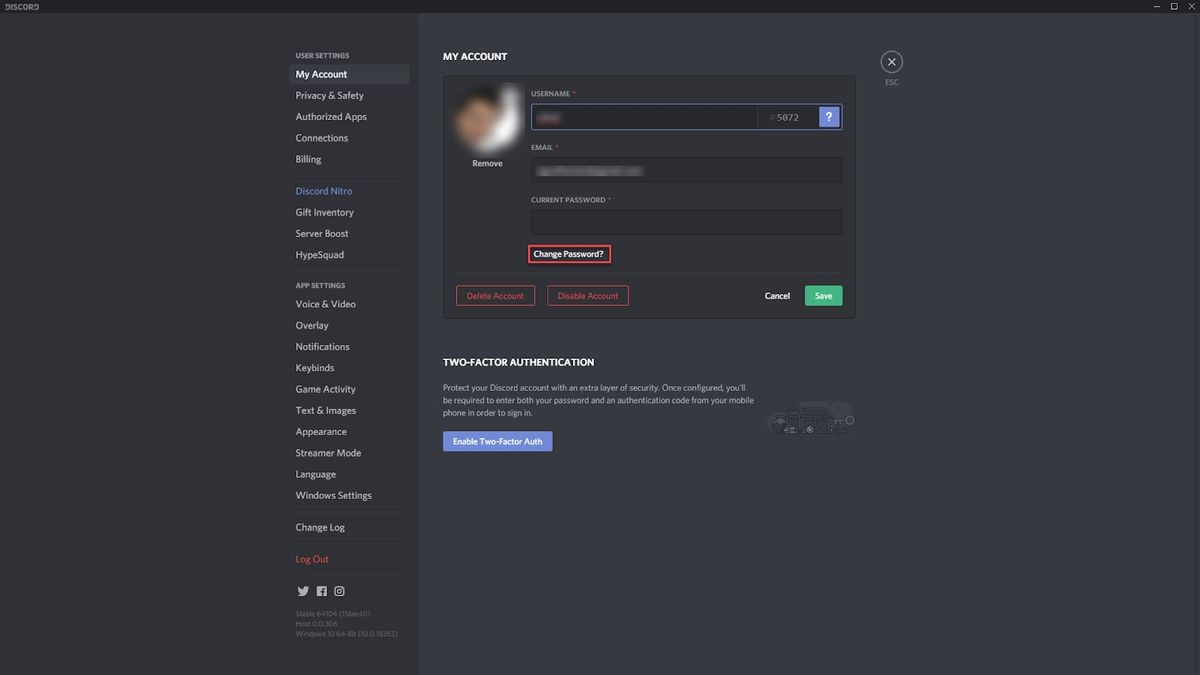Log out of Discord
This screenshot has height=675, width=1200.
click(311, 558)
